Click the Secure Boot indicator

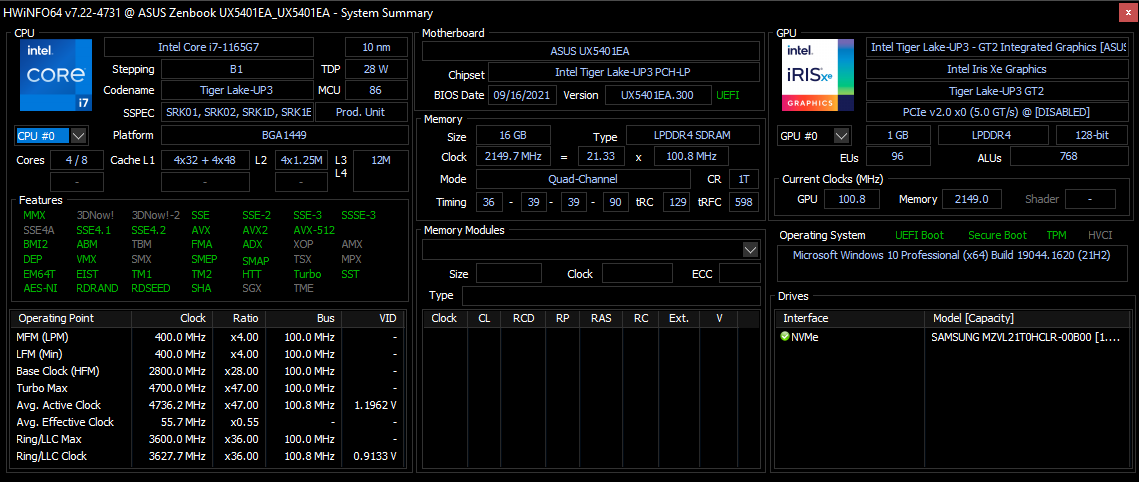pos(997,235)
